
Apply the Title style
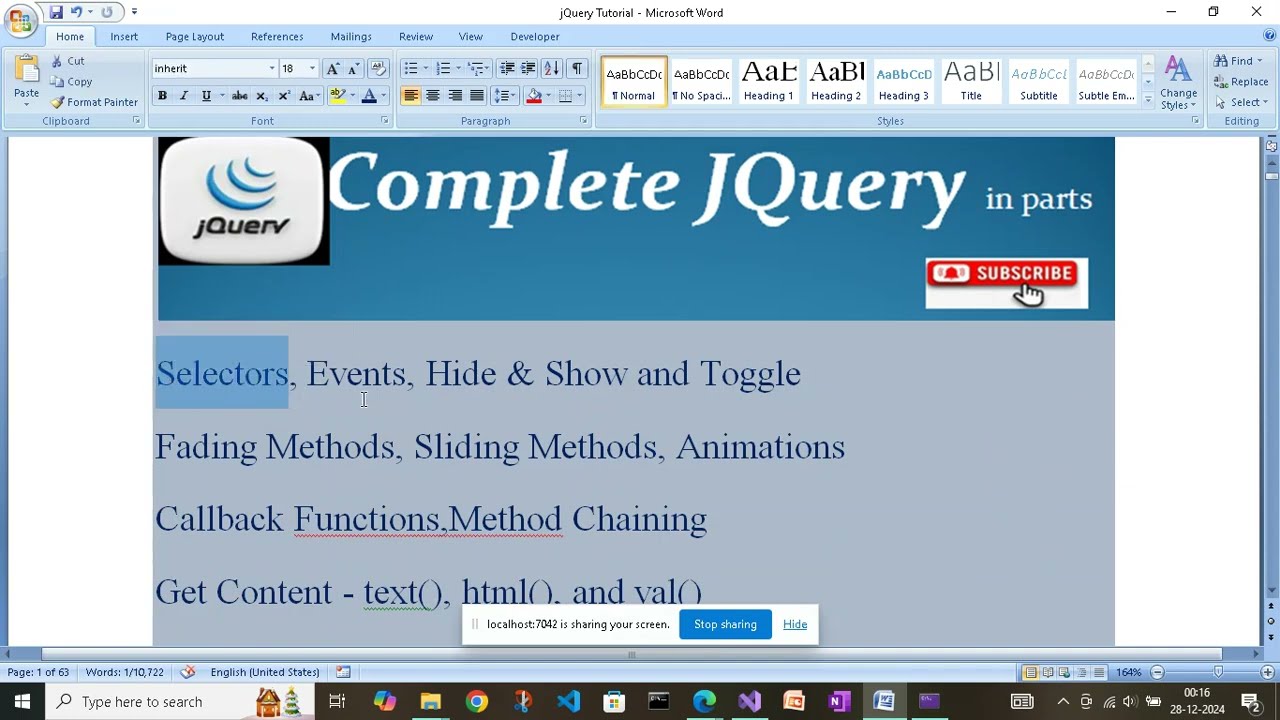click(971, 81)
